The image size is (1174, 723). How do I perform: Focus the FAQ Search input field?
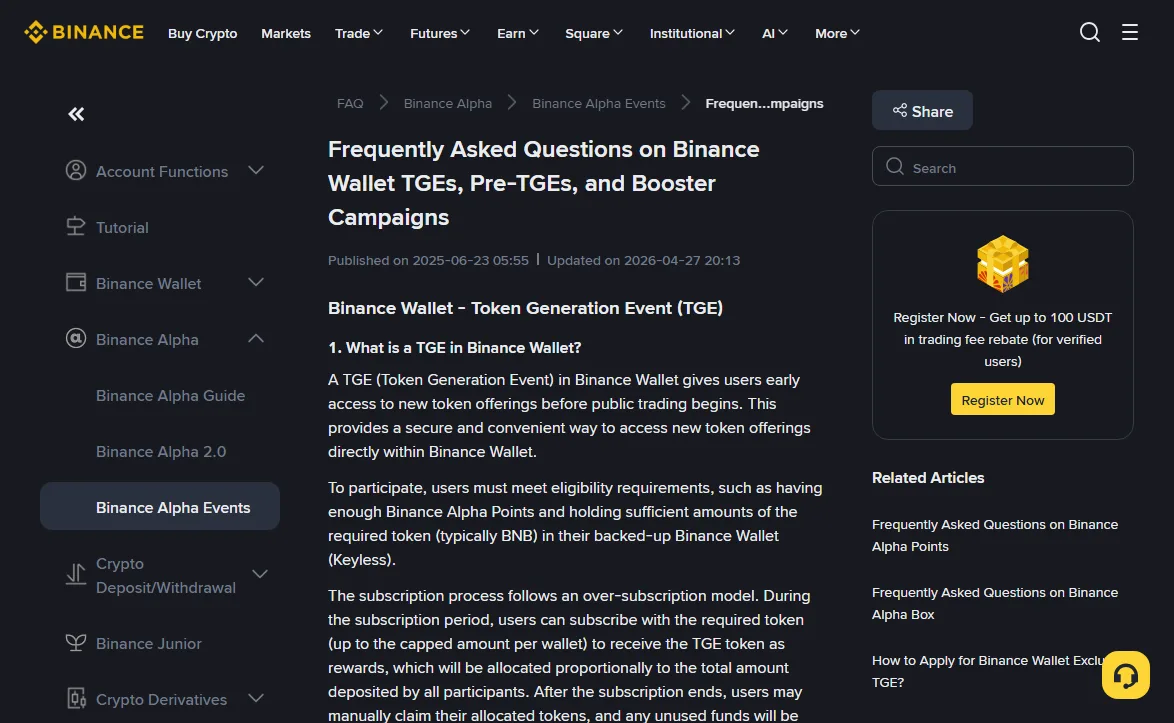click(x=1003, y=166)
